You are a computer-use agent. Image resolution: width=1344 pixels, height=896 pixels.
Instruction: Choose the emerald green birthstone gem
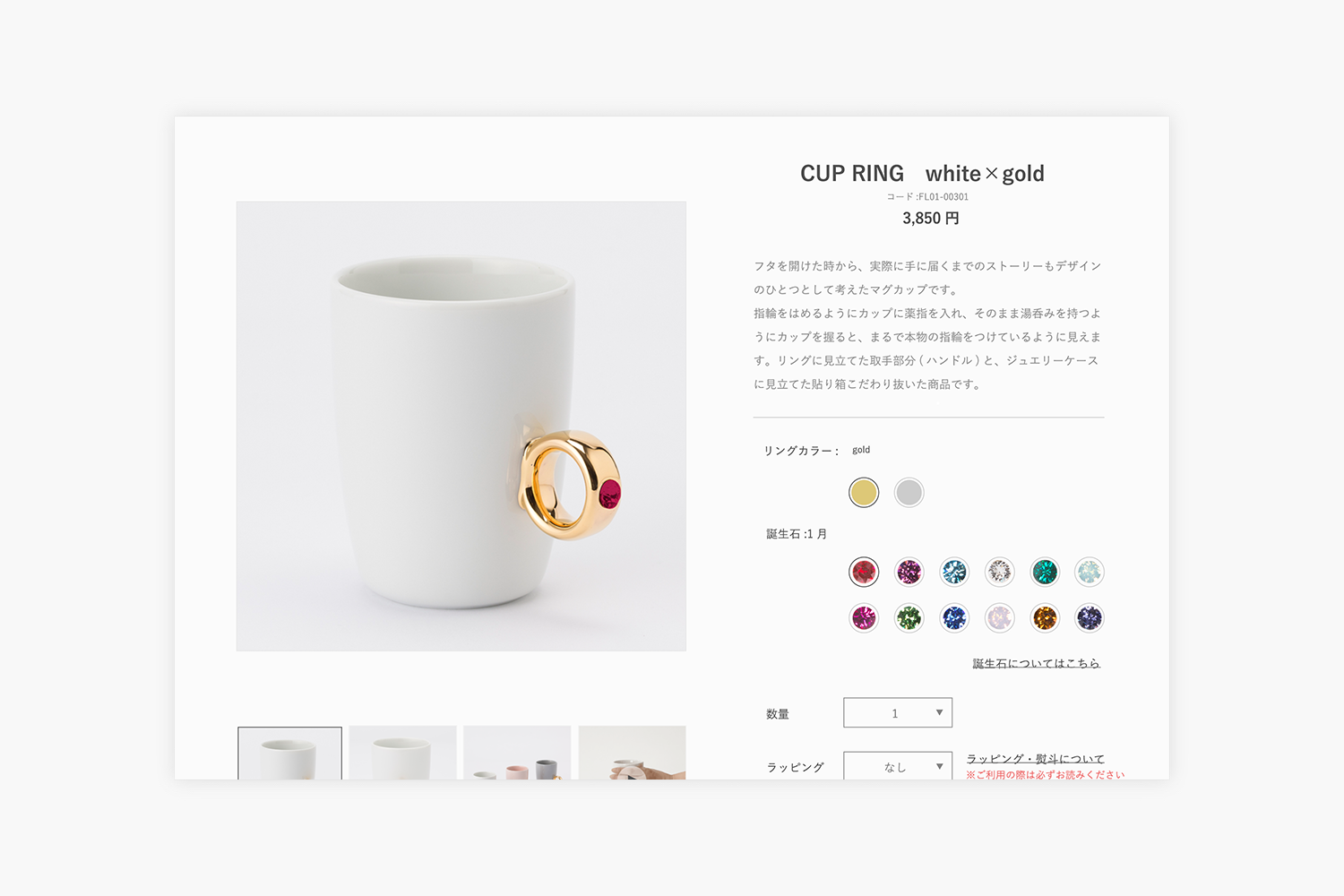[1045, 572]
